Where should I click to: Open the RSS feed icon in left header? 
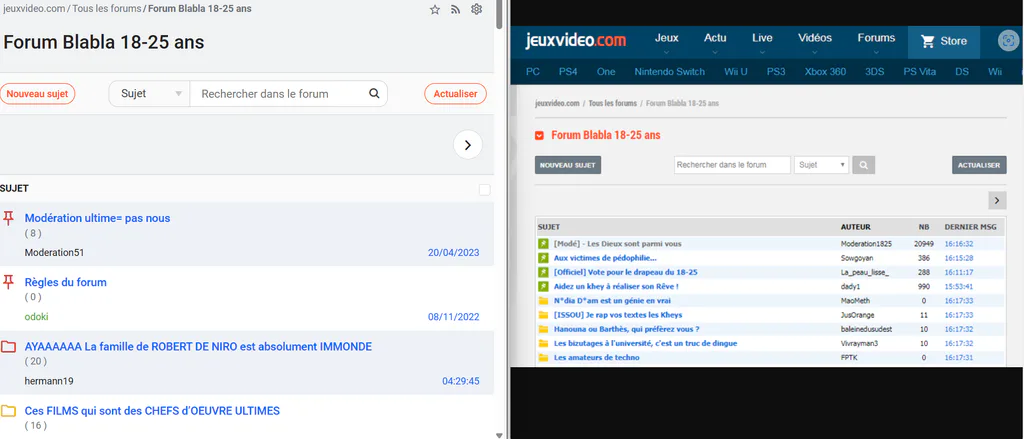(x=456, y=9)
